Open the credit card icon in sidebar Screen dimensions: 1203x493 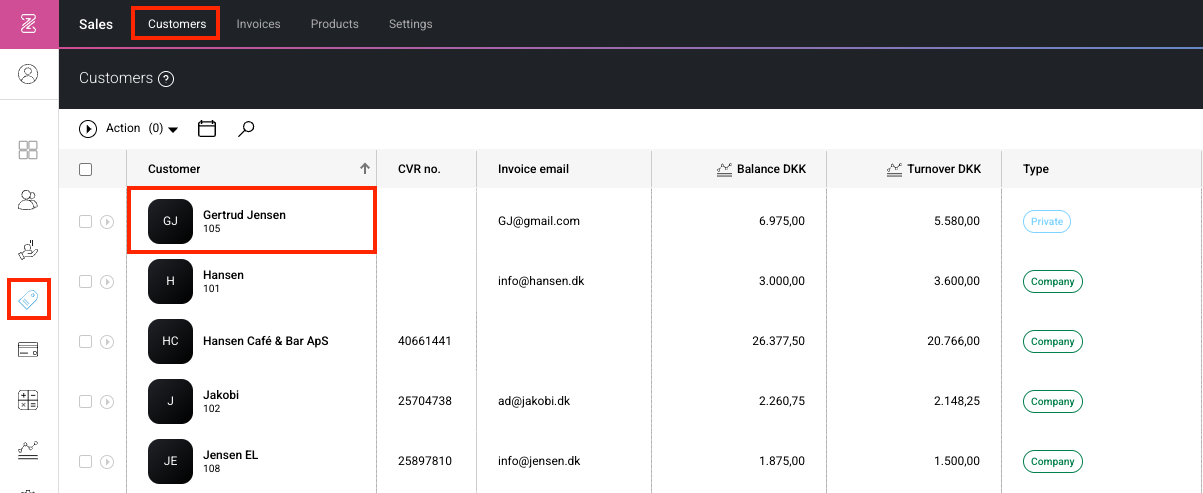point(29,350)
